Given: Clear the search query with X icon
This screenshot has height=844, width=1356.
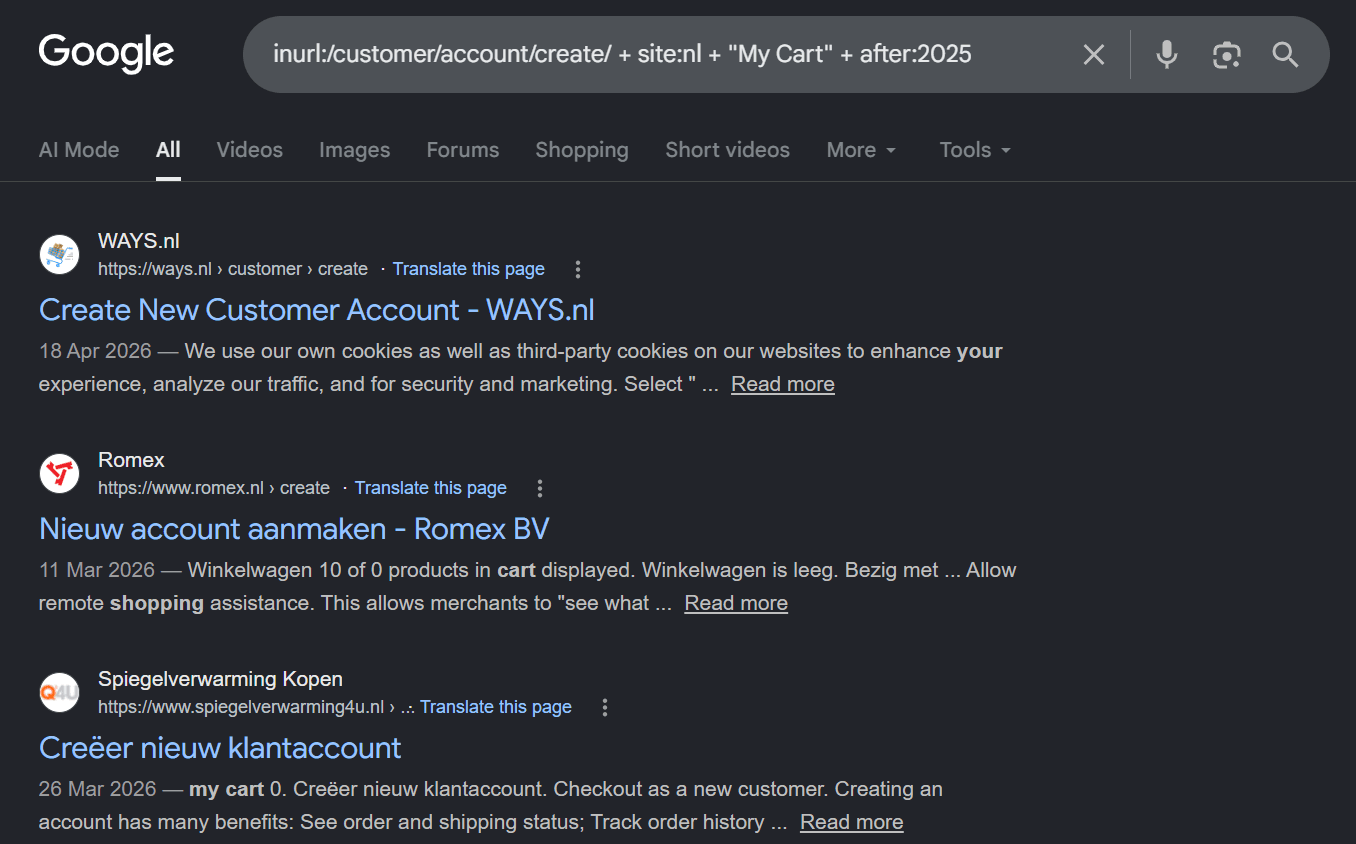Looking at the screenshot, I should click(1094, 54).
